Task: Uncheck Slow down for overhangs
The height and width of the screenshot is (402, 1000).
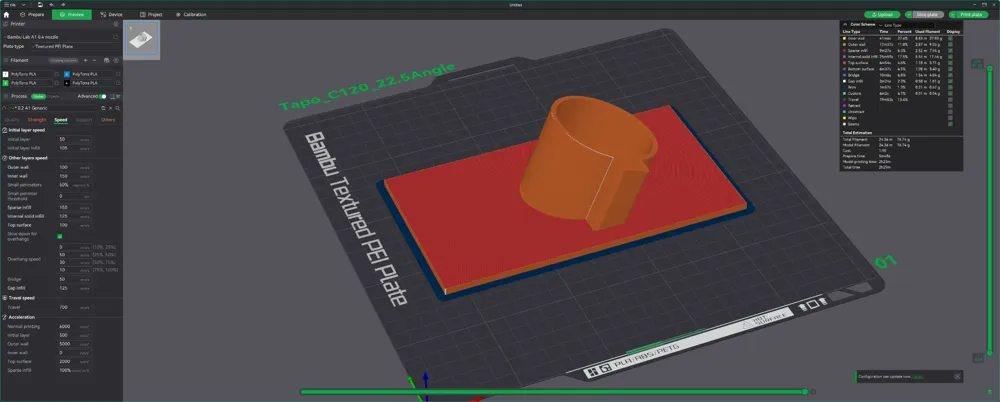Action: coord(60,236)
